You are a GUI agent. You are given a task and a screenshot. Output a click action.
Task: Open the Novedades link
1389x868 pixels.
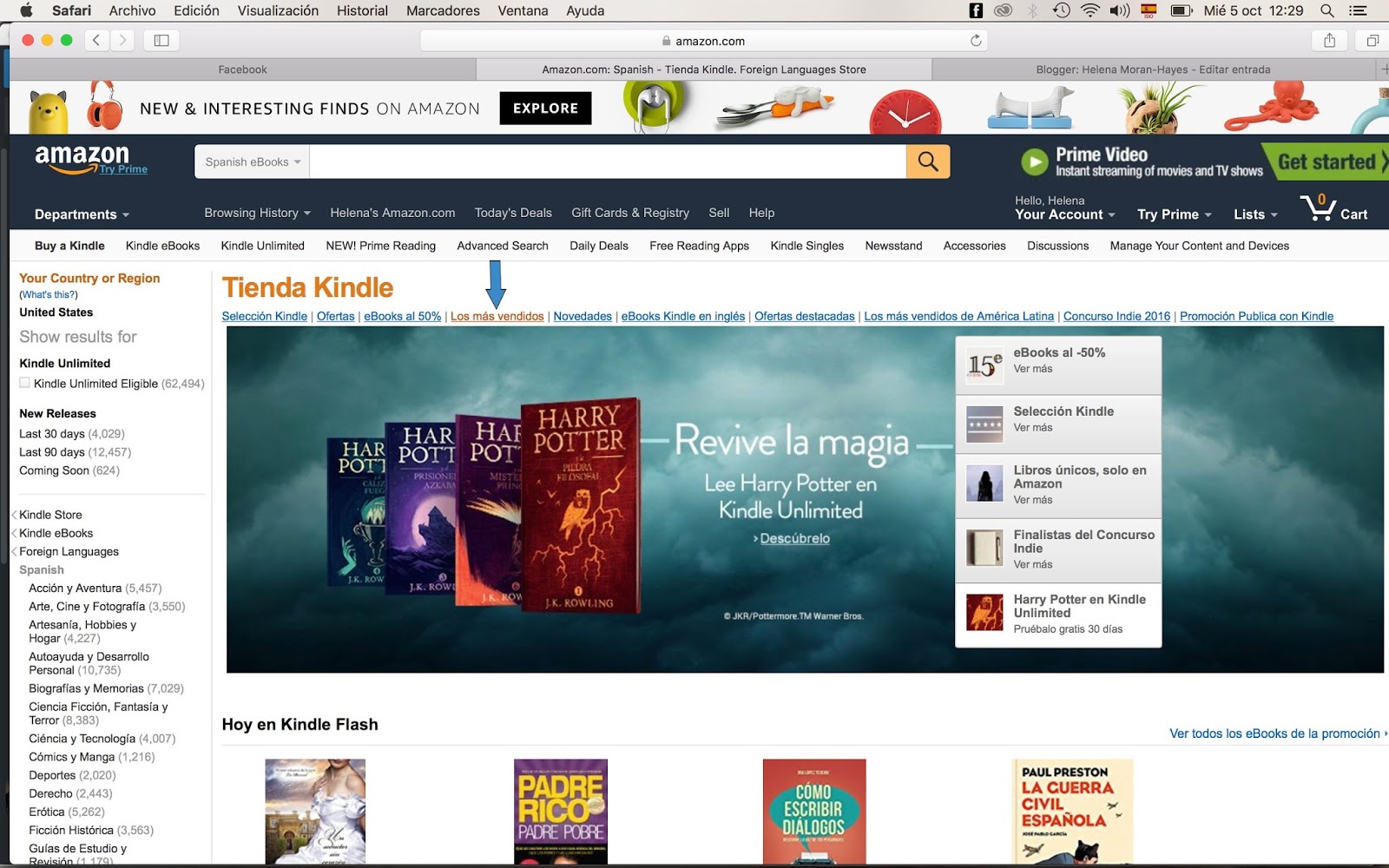coord(583,316)
